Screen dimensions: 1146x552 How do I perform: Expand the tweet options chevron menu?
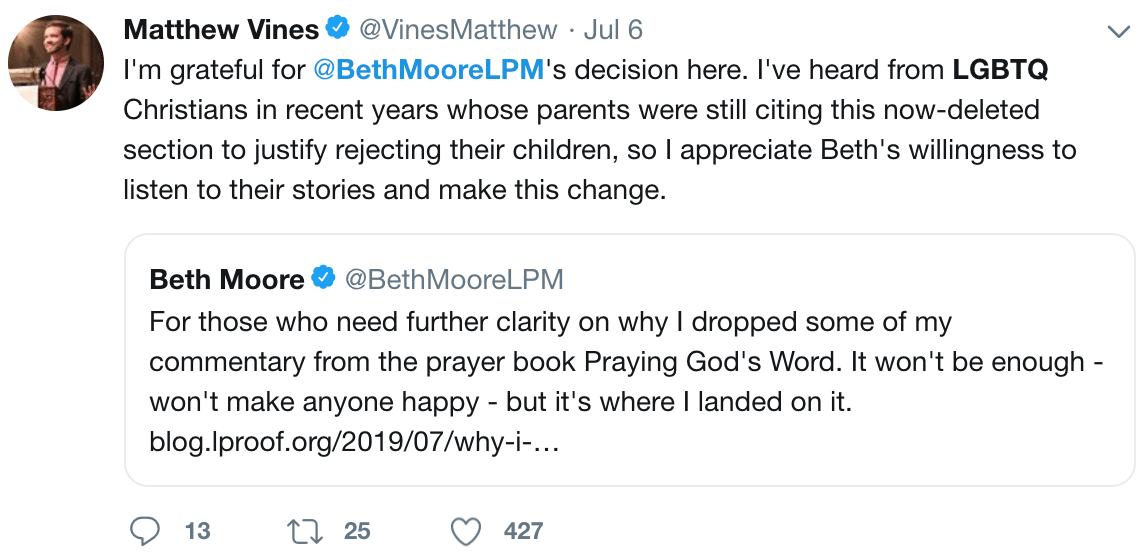click(1118, 32)
